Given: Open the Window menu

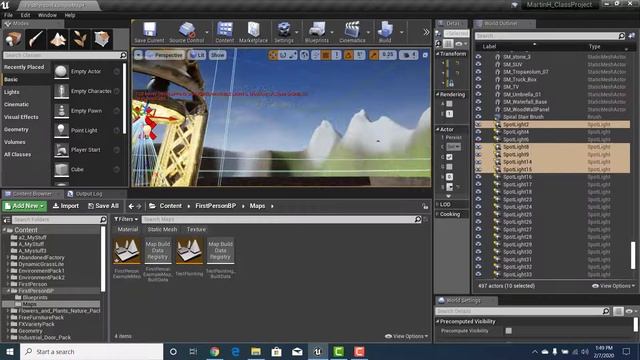Looking at the screenshot, I should coord(47,15).
